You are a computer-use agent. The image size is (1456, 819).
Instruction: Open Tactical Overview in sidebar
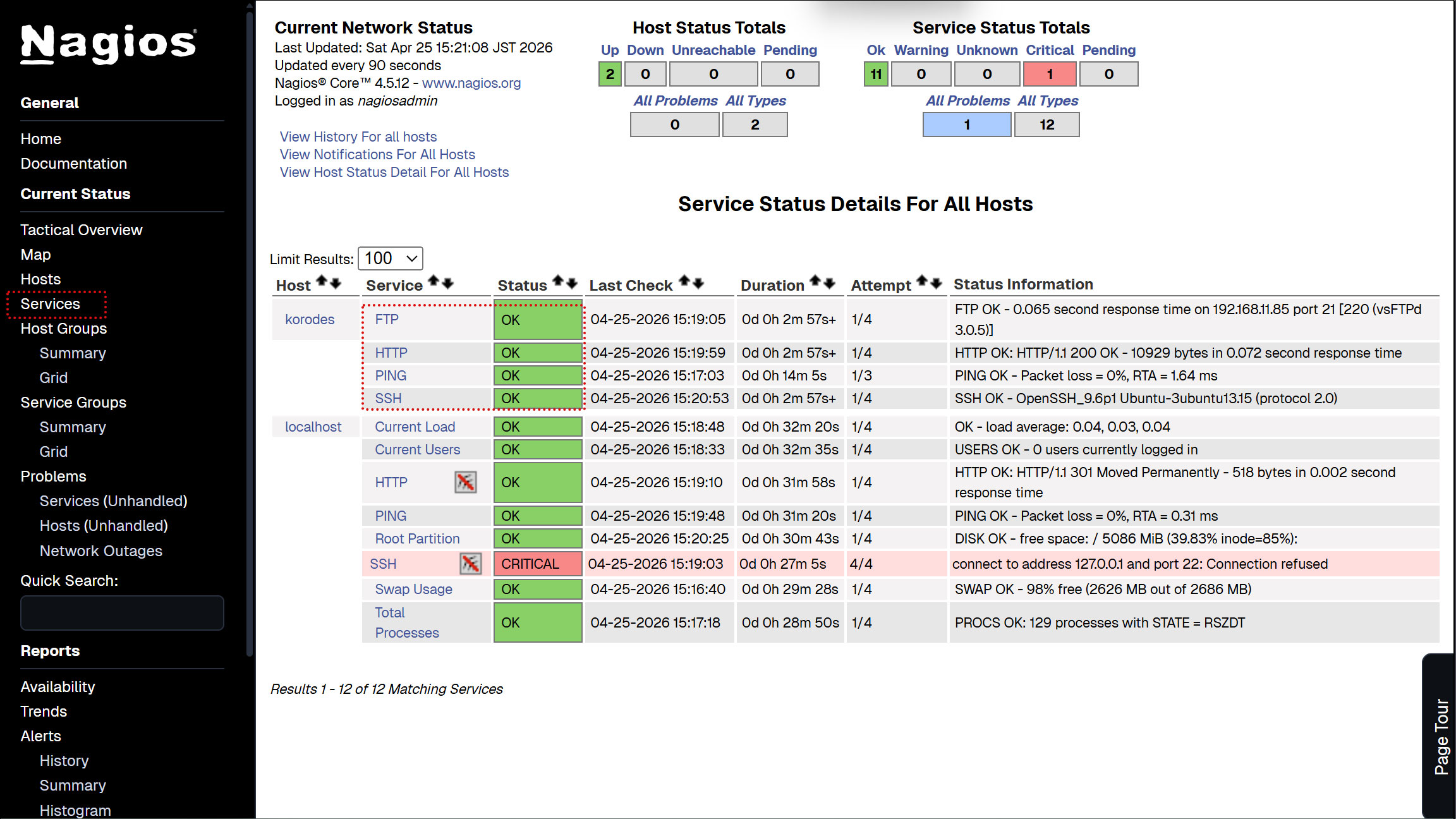[81, 229]
